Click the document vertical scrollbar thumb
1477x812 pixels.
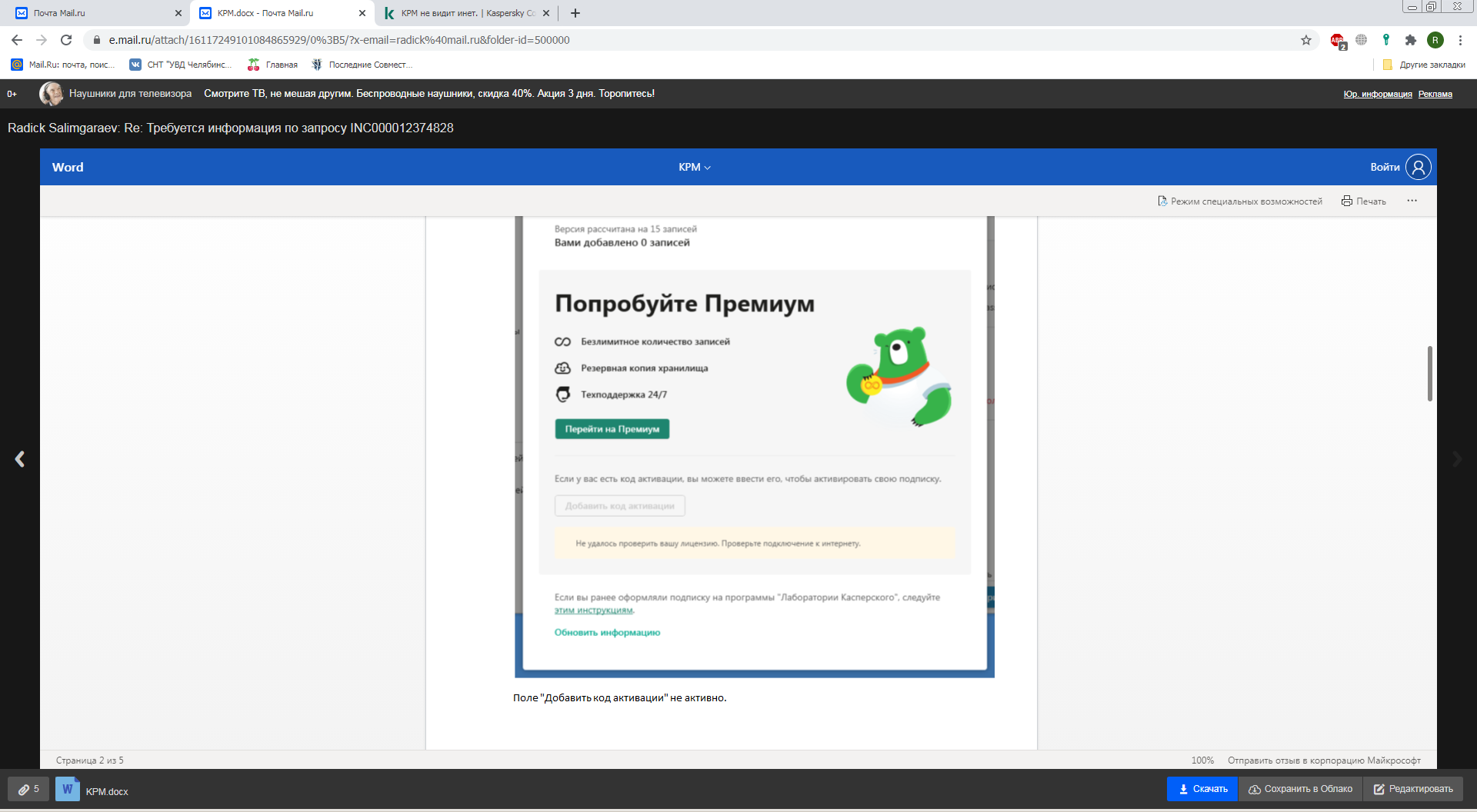[x=1429, y=374]
